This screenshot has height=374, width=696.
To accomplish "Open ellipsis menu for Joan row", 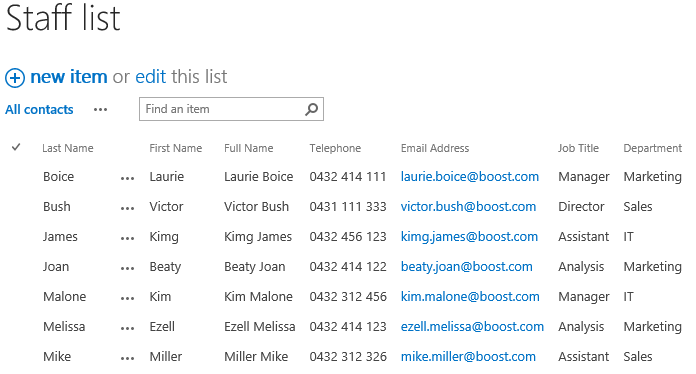I will tap(127, 268).
